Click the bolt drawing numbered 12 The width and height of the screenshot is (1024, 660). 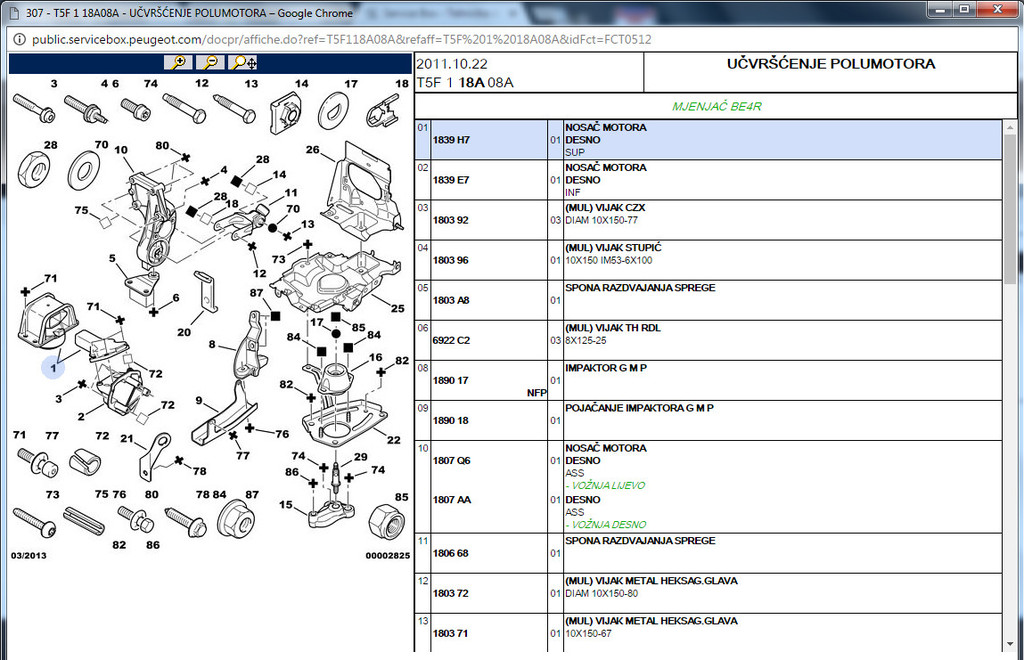point(184,108)
